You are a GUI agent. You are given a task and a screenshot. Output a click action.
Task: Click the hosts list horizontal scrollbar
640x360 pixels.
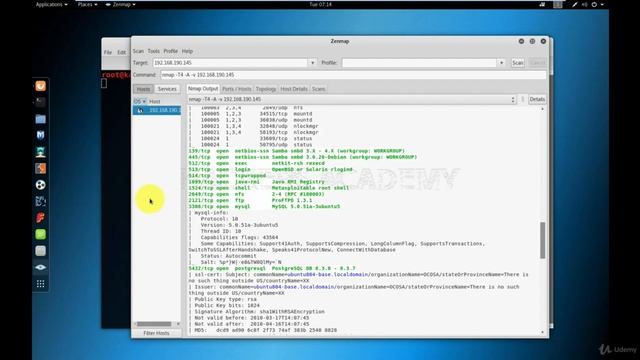click(154, 324)
